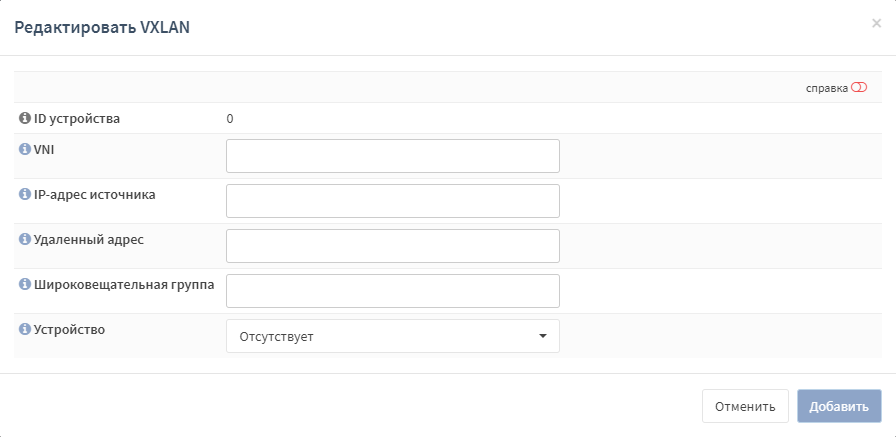This screenshot has width=896, height=437.
Task: Select the Удаленный адрес text box
Action: click(x=393, y=246)
